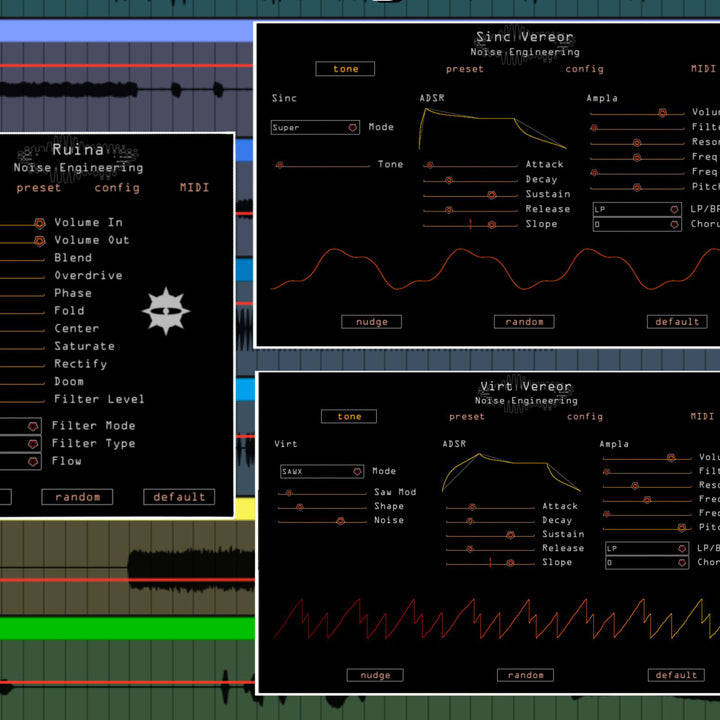This screenshot has width=720, height=720.
Task: Click Sinc Vereor Resonance slider knob
Action: [x=636, y=143]
